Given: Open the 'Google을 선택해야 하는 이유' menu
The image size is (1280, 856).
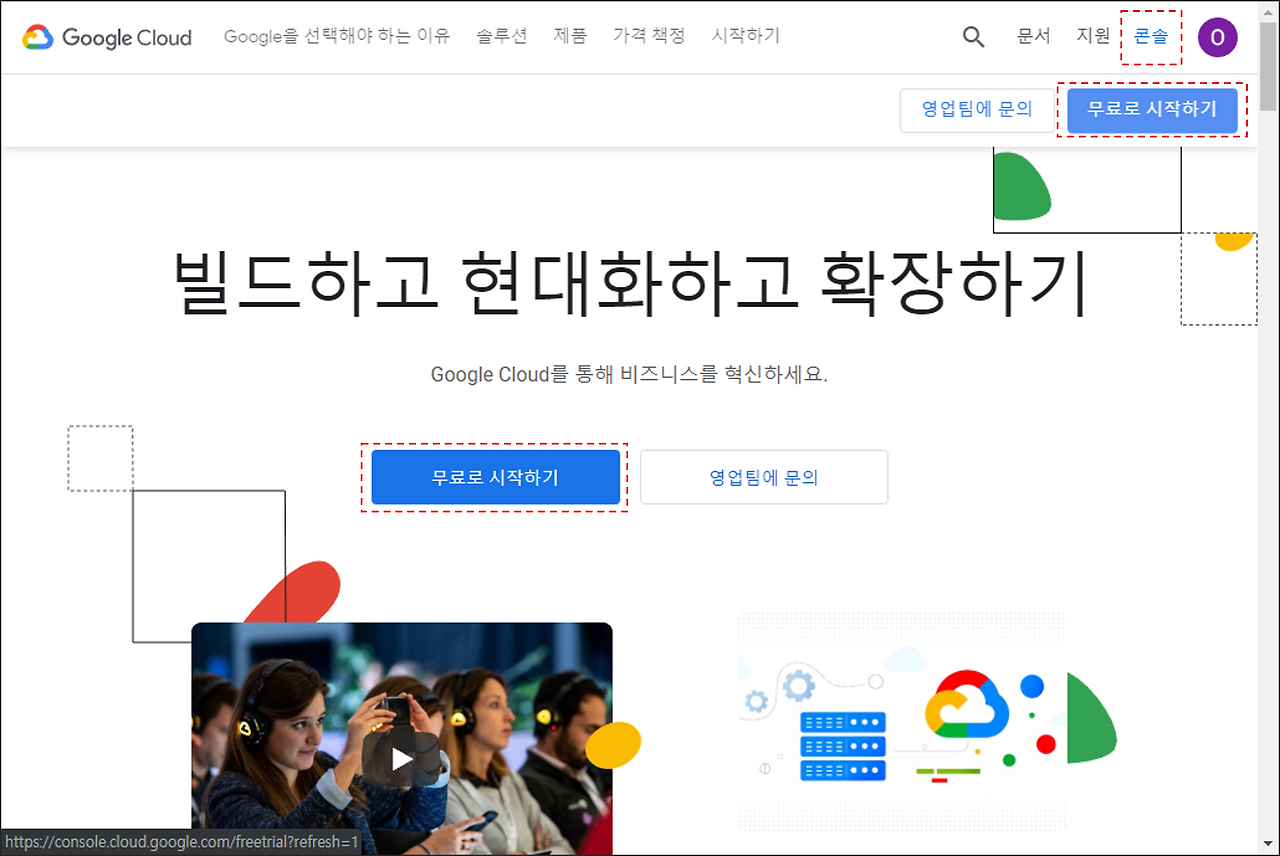Looking at the screenshot, I should 337,36.
